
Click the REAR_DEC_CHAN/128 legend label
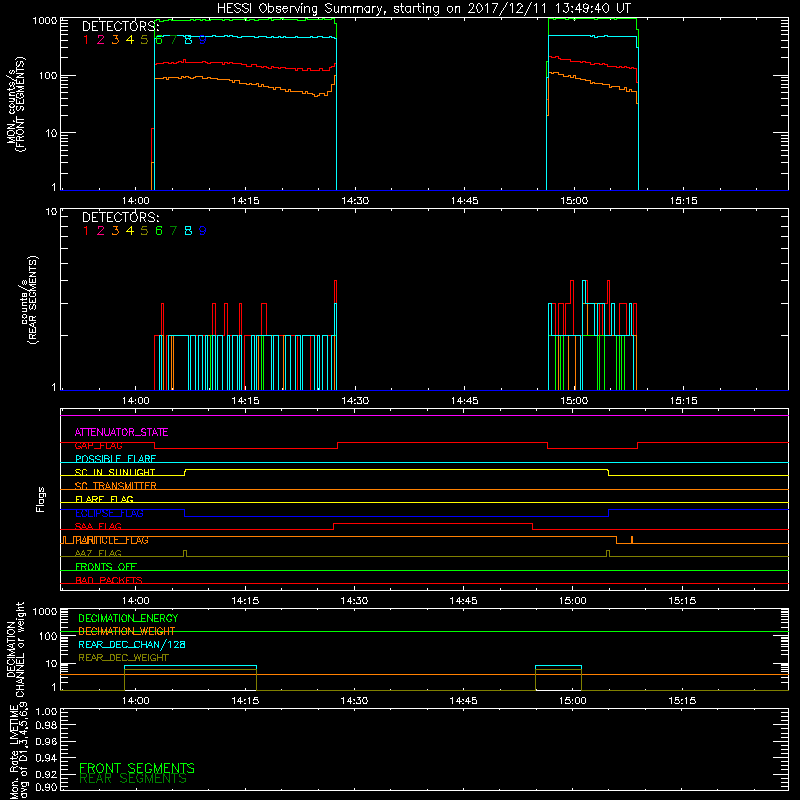coord(132,644)
